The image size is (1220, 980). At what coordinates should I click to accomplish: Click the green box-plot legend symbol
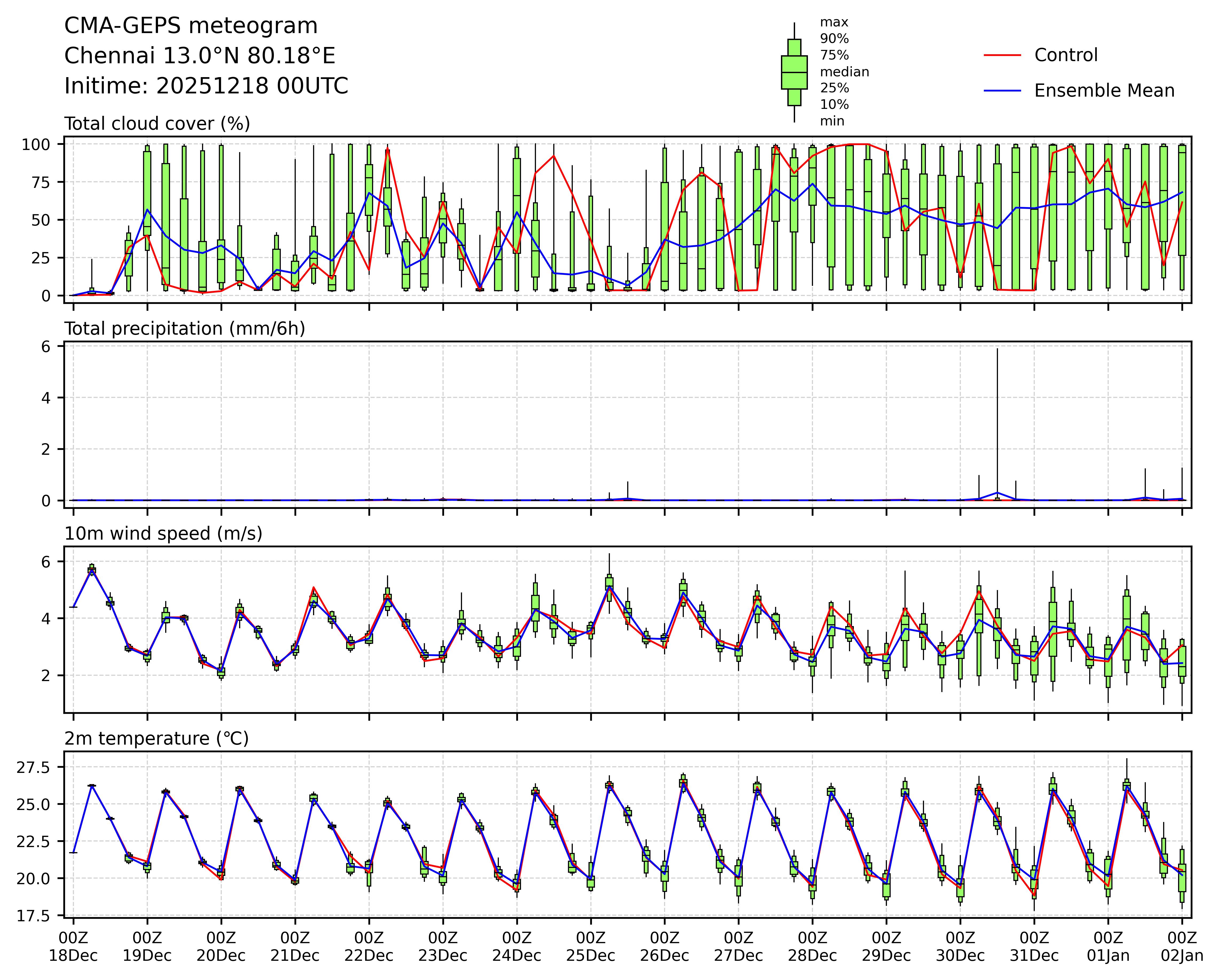coord(794,72)
